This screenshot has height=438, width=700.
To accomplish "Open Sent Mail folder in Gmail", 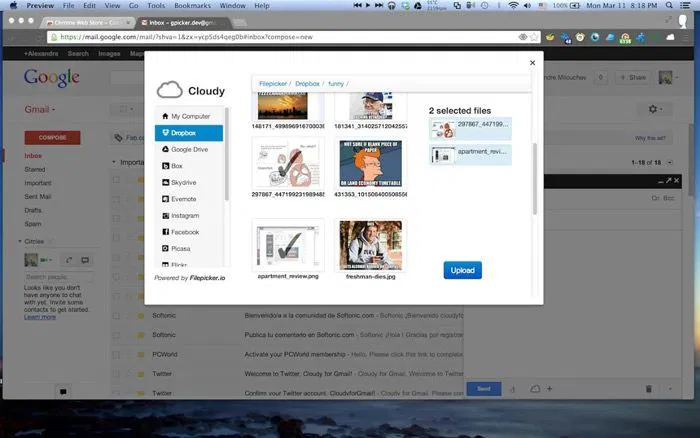I will coord(38,196).
